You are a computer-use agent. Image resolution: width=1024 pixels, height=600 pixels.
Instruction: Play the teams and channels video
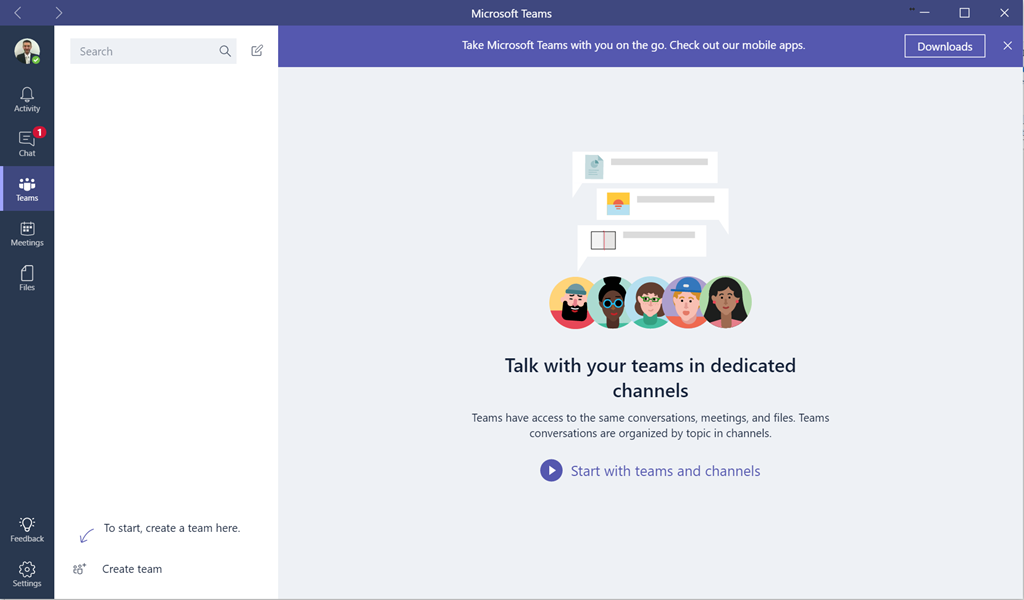551,471
